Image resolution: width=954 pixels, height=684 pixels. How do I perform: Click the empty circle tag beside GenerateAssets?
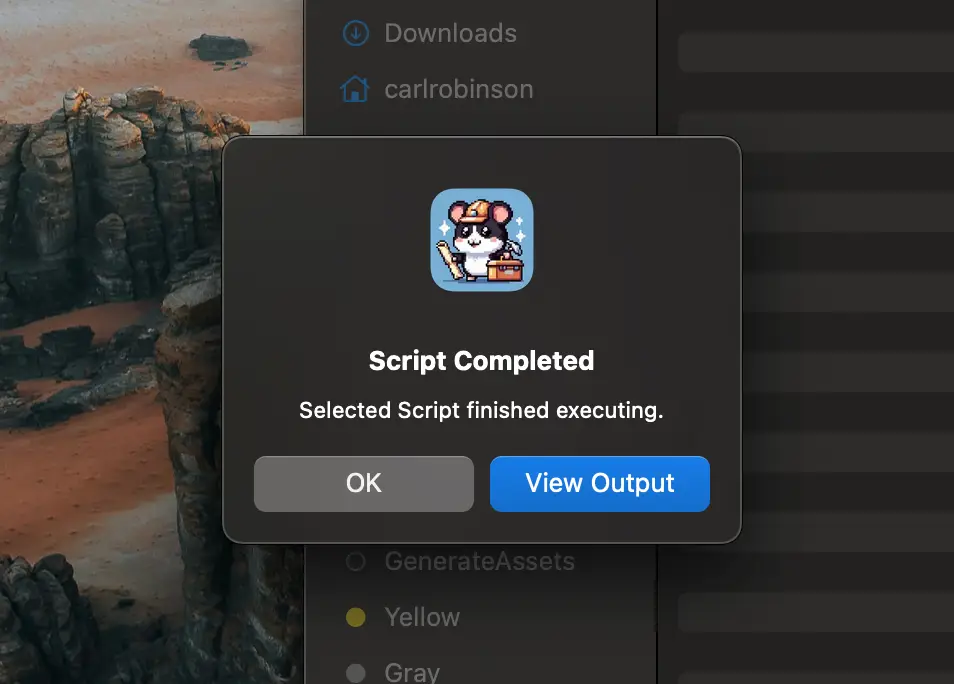355,562
